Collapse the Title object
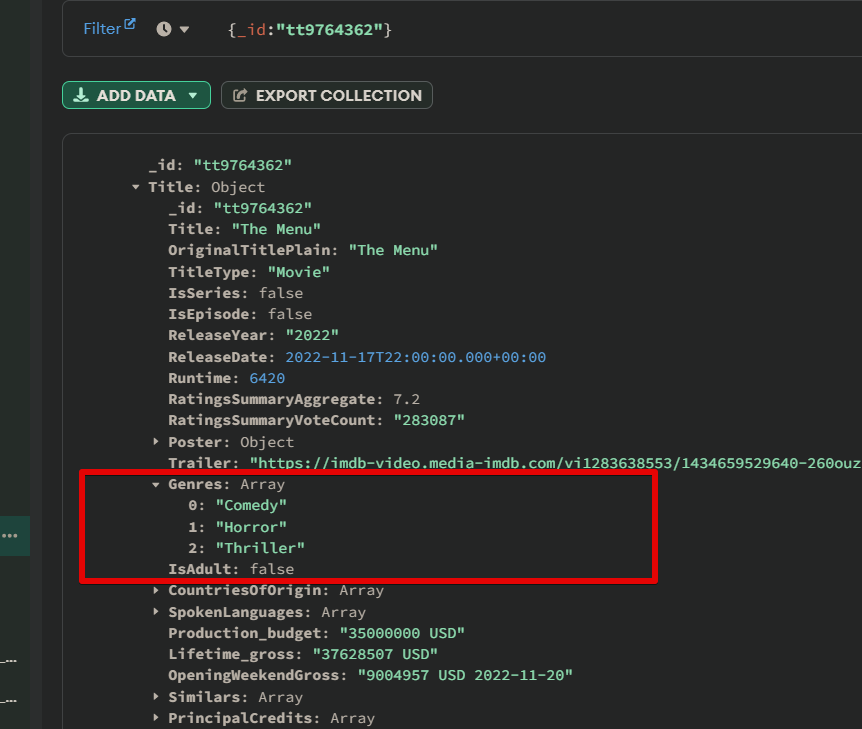 pyautogui.click(x=136, y=187)
